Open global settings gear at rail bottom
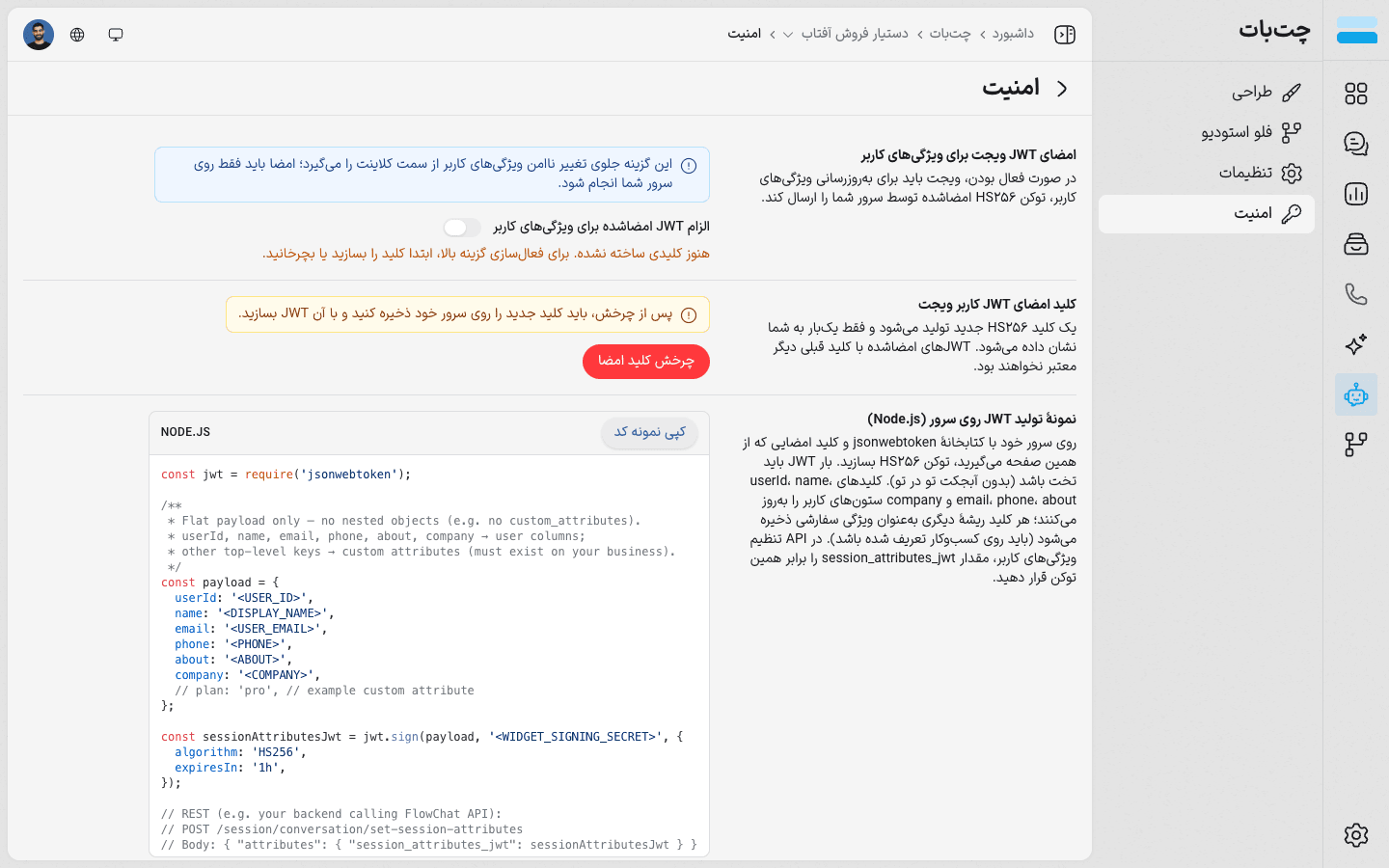The image size is (1389, 868). coord(1356,835)
